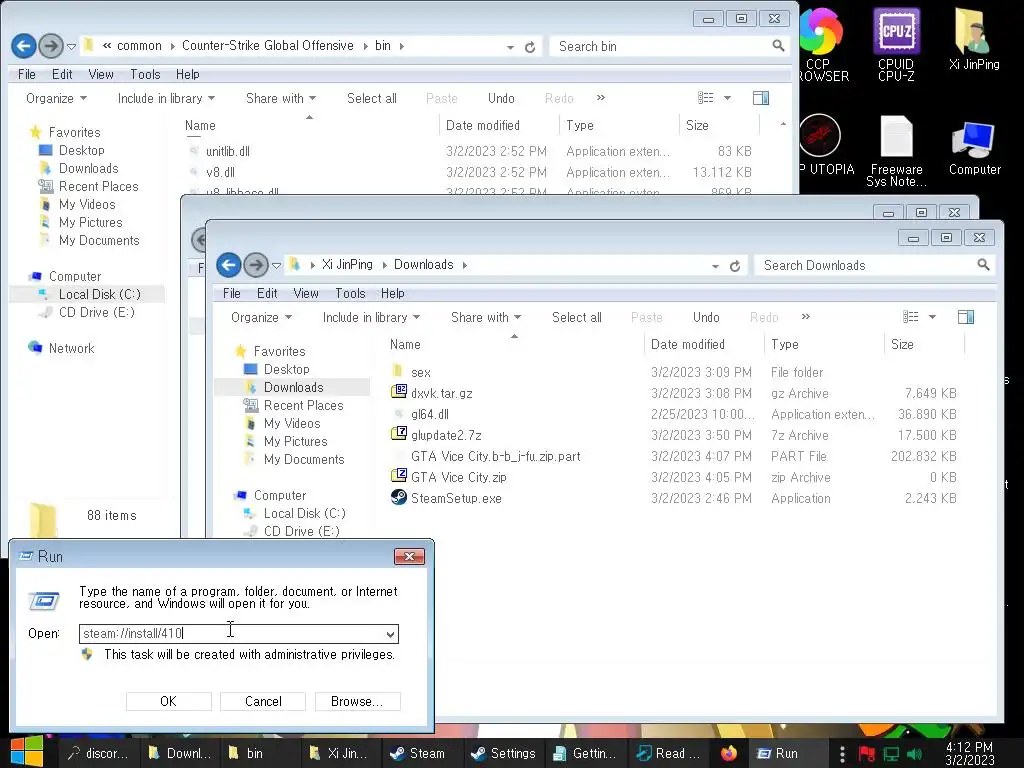Refresh the Downloads window address bar
This screenshot has width=1024, height=768.
tap(735, 266)
